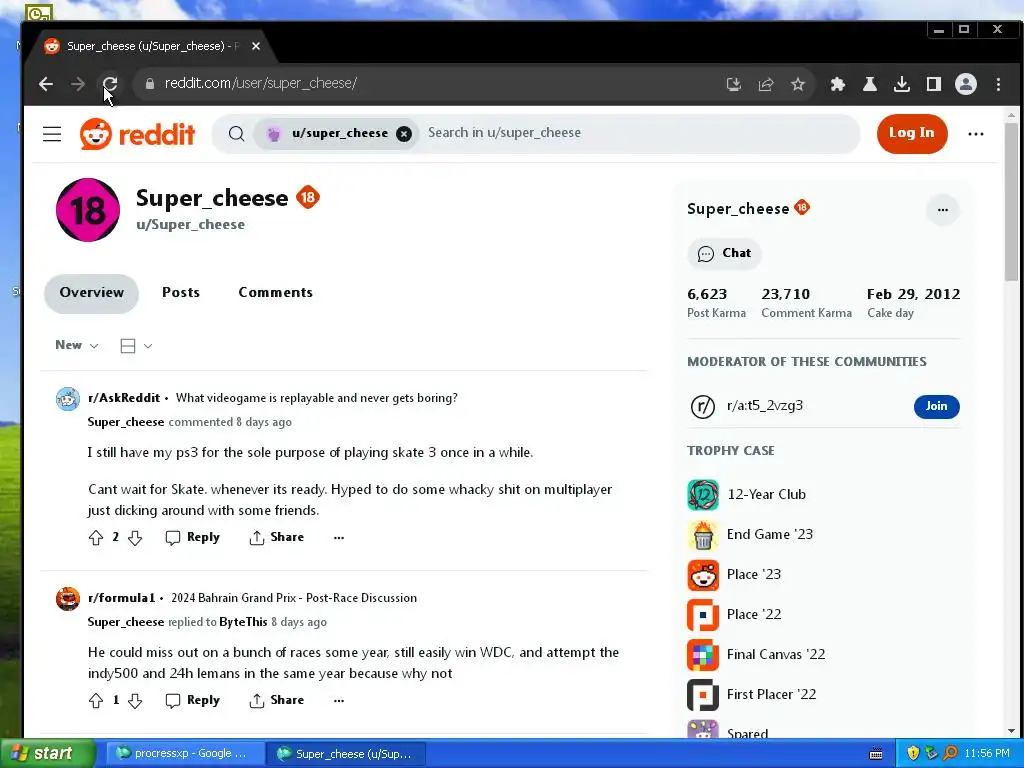Viewport: 1024px width, 768px height.
Task: Open more options on the formula1 comment
Action: click(x=338, y=701)
